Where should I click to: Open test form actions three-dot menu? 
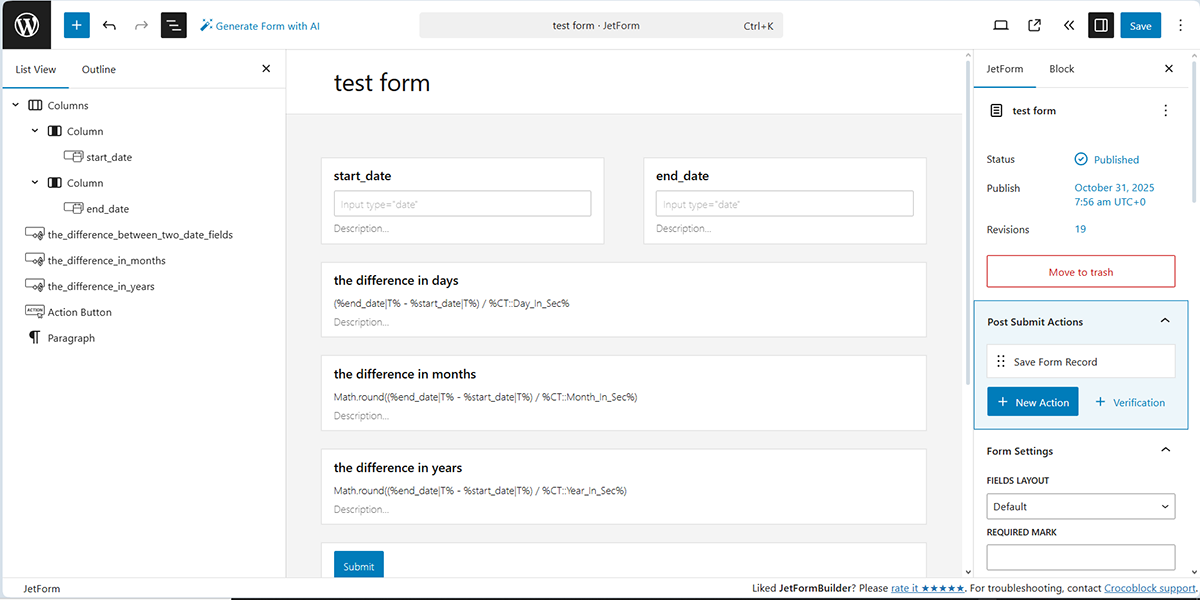click(x=1165, y=111)
